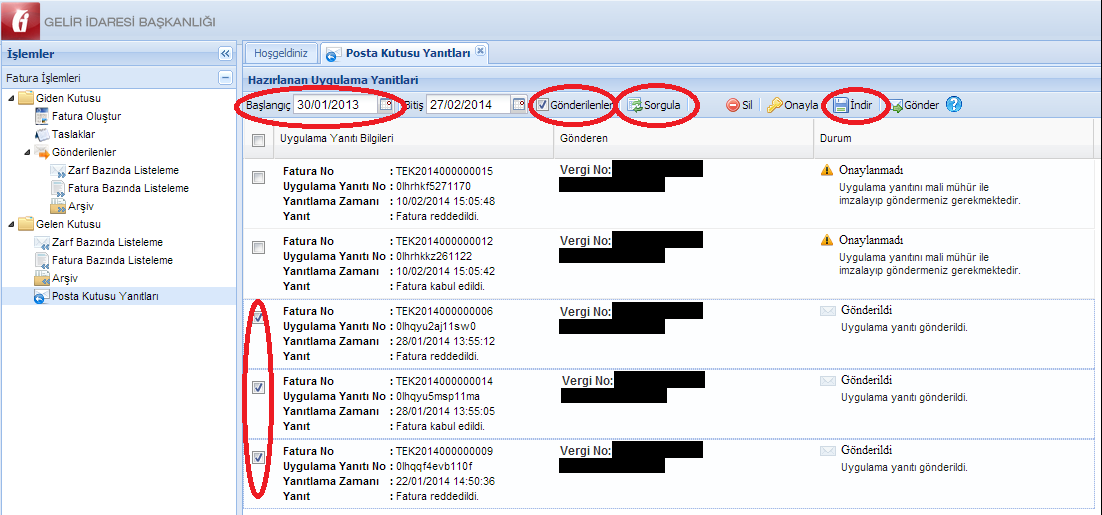The image size is (1102, 515).
Task: Collapse the İşlemler side panel
Action: point(225,54)
